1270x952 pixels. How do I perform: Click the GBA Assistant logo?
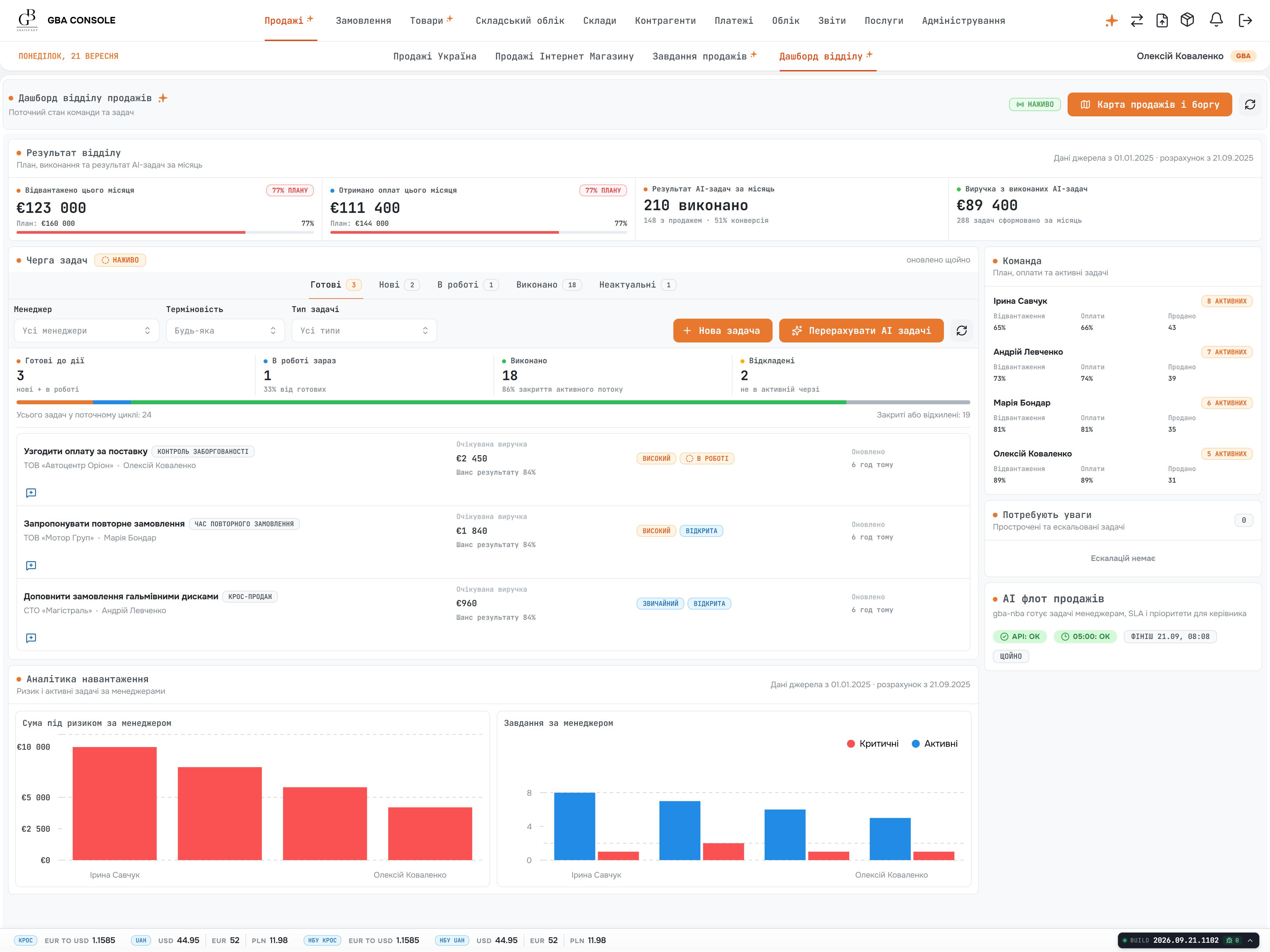point(27,20)
